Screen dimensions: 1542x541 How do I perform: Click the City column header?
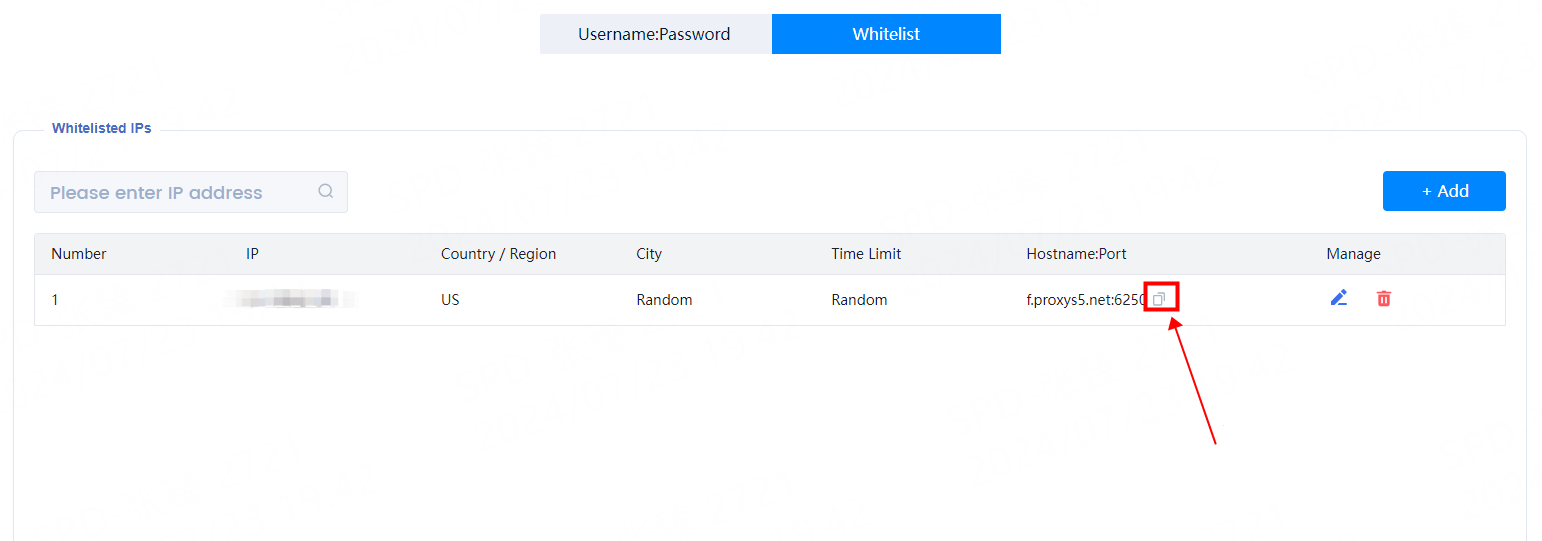coord(649,254)
